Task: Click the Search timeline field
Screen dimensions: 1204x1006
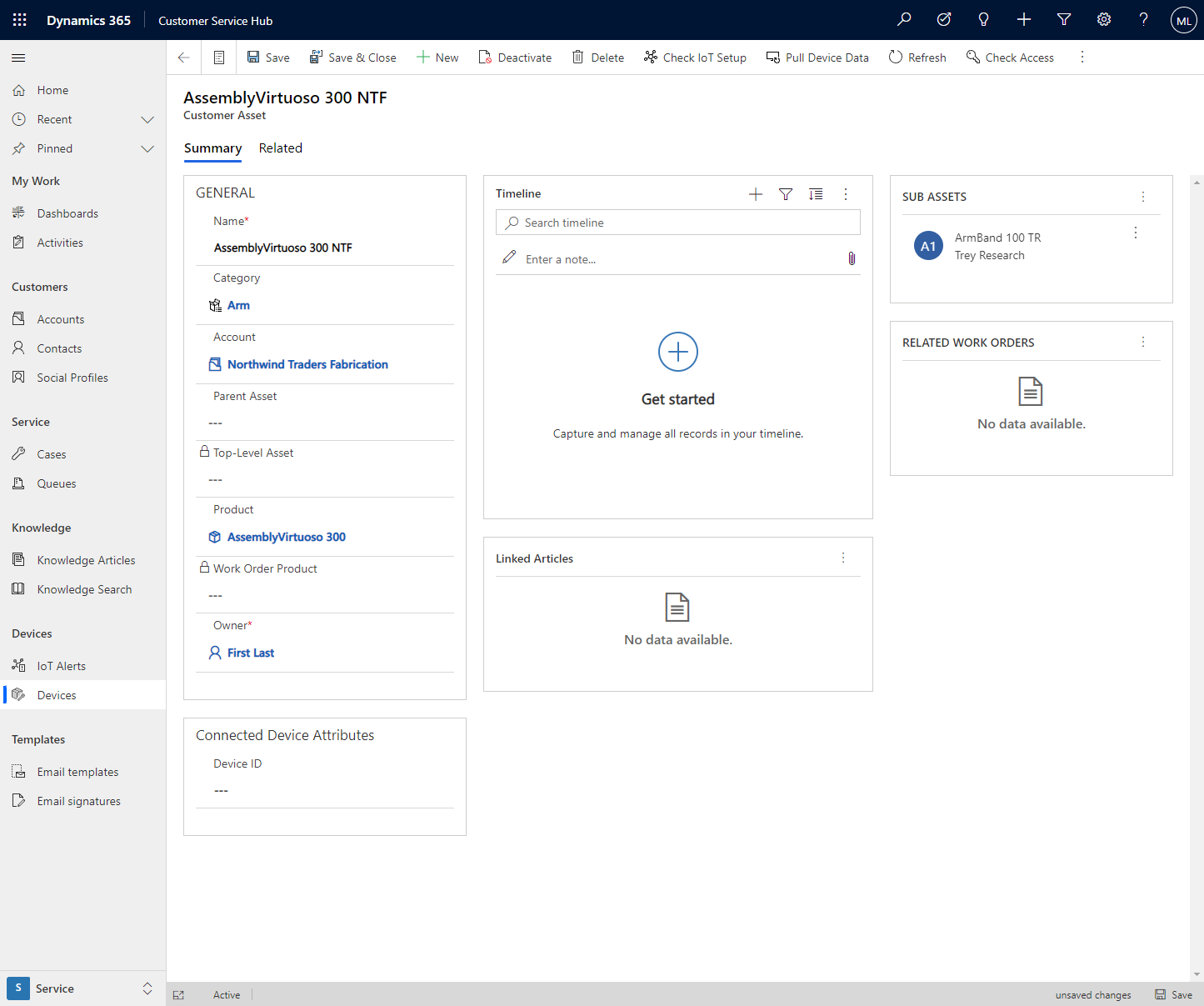Action: (x=678, y=223)
